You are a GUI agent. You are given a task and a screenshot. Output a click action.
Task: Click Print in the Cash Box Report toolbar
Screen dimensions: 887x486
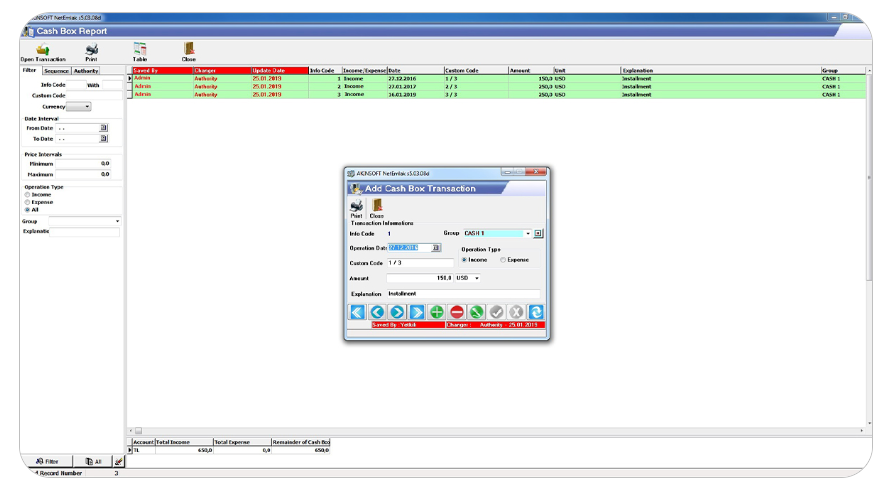pyautogui.click(x=92, y=53)
